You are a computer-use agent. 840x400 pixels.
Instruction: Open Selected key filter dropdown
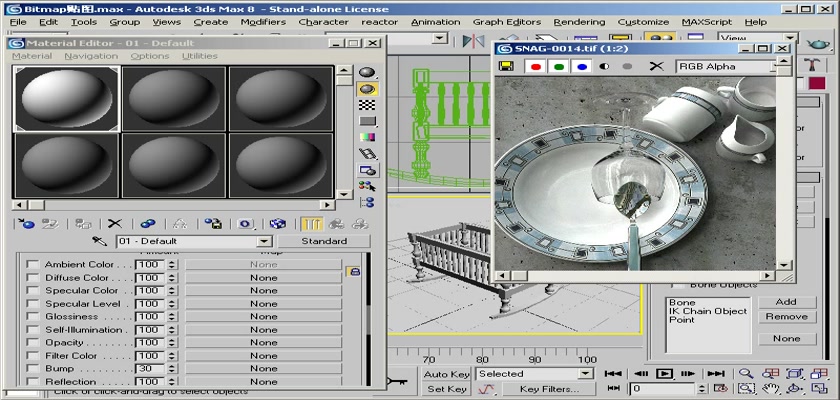click(x=586, y=374)
